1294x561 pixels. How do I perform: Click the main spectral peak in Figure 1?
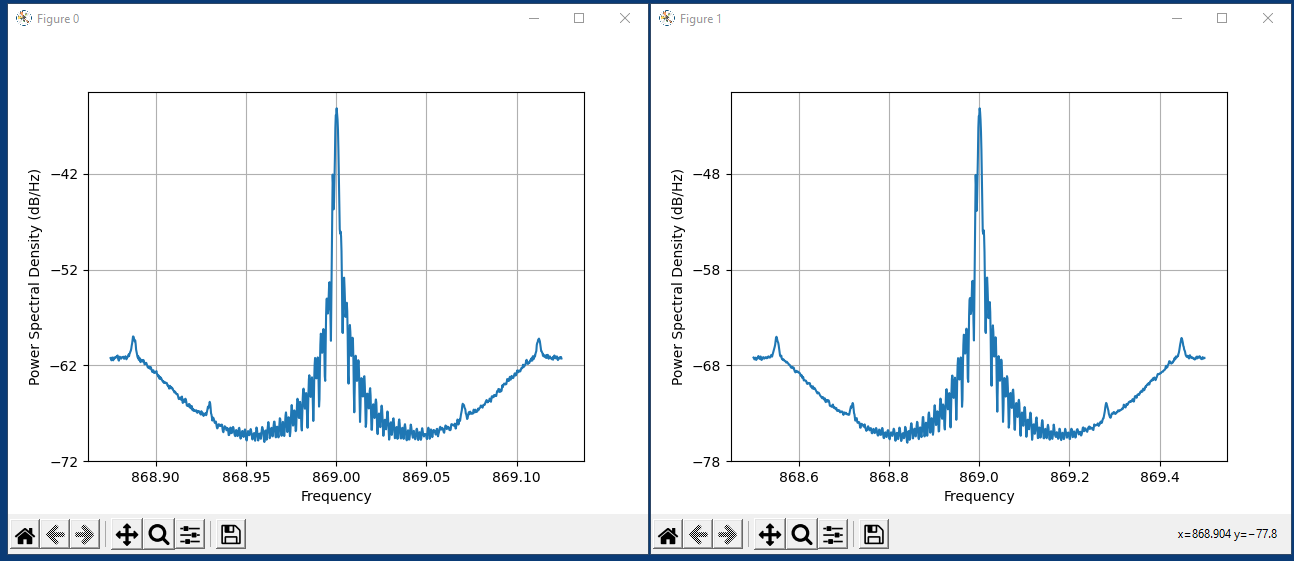(979, 110)
